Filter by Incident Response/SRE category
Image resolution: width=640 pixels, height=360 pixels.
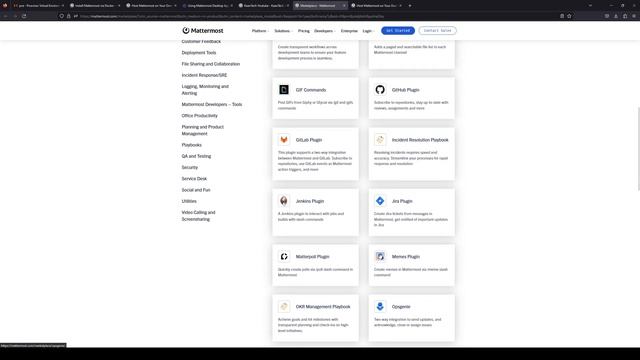pos(204,75)
